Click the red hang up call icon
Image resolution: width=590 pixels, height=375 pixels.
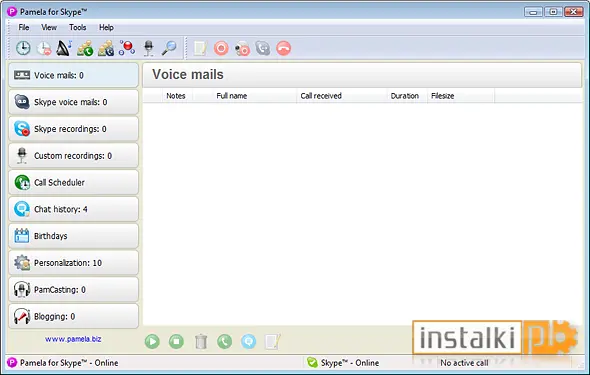283,48
